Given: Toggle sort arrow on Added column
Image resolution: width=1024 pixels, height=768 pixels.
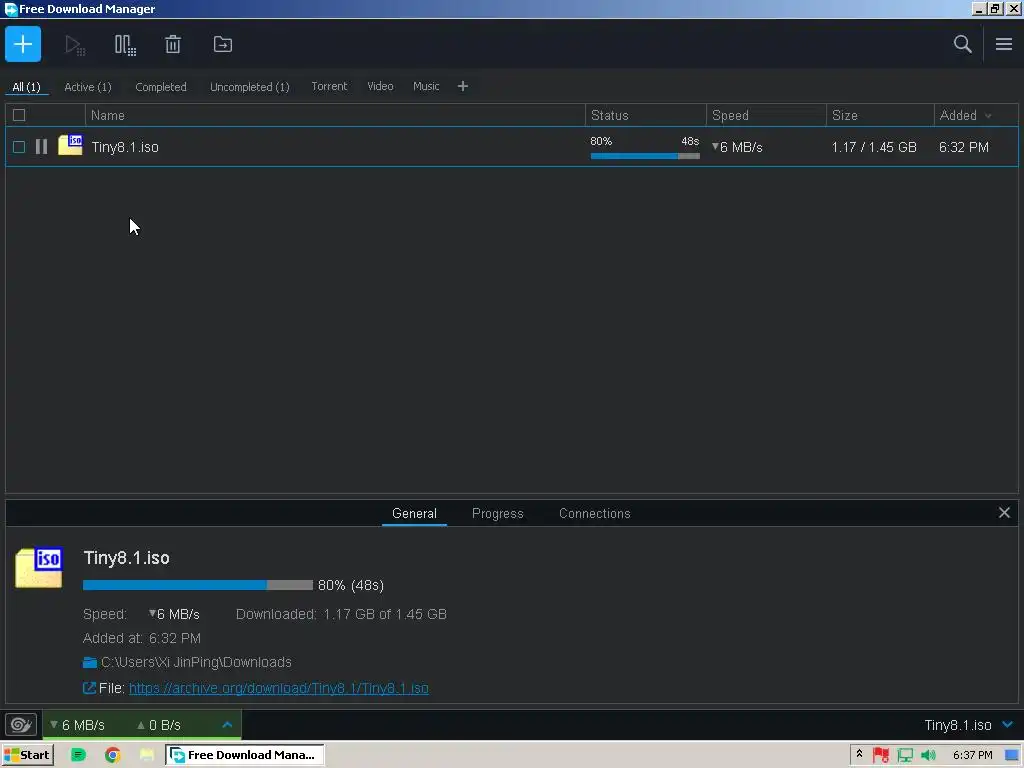Looking at the screenshot, I should [x=988, y=116].
